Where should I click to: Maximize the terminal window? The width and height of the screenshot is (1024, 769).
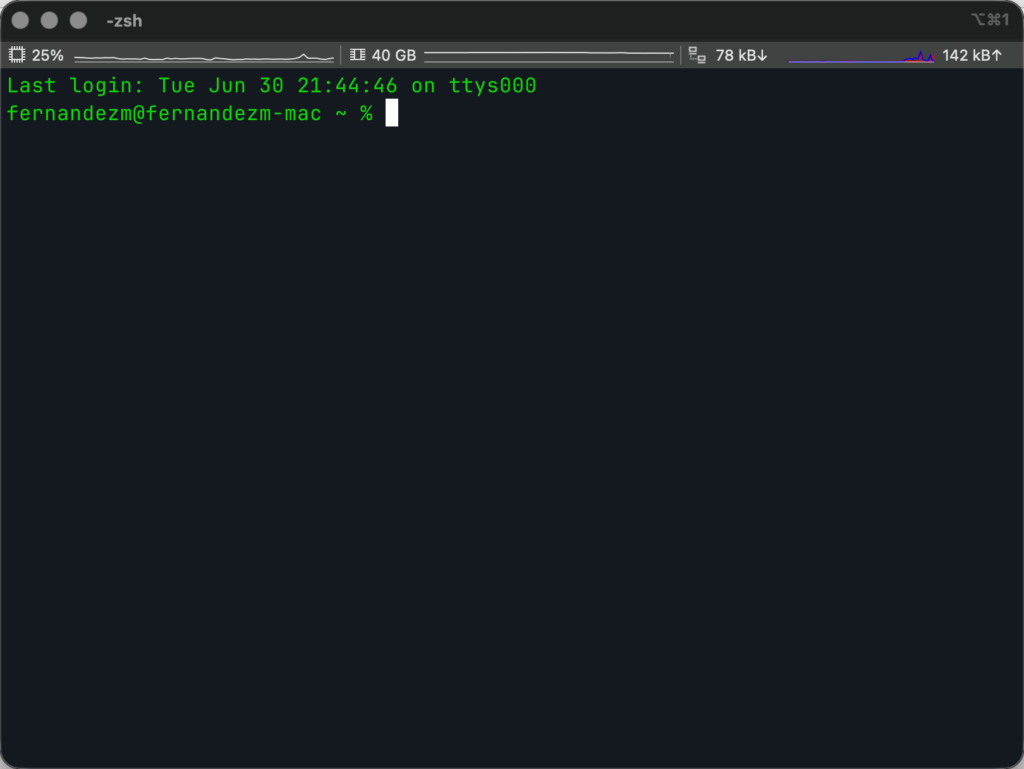(78, 21)
